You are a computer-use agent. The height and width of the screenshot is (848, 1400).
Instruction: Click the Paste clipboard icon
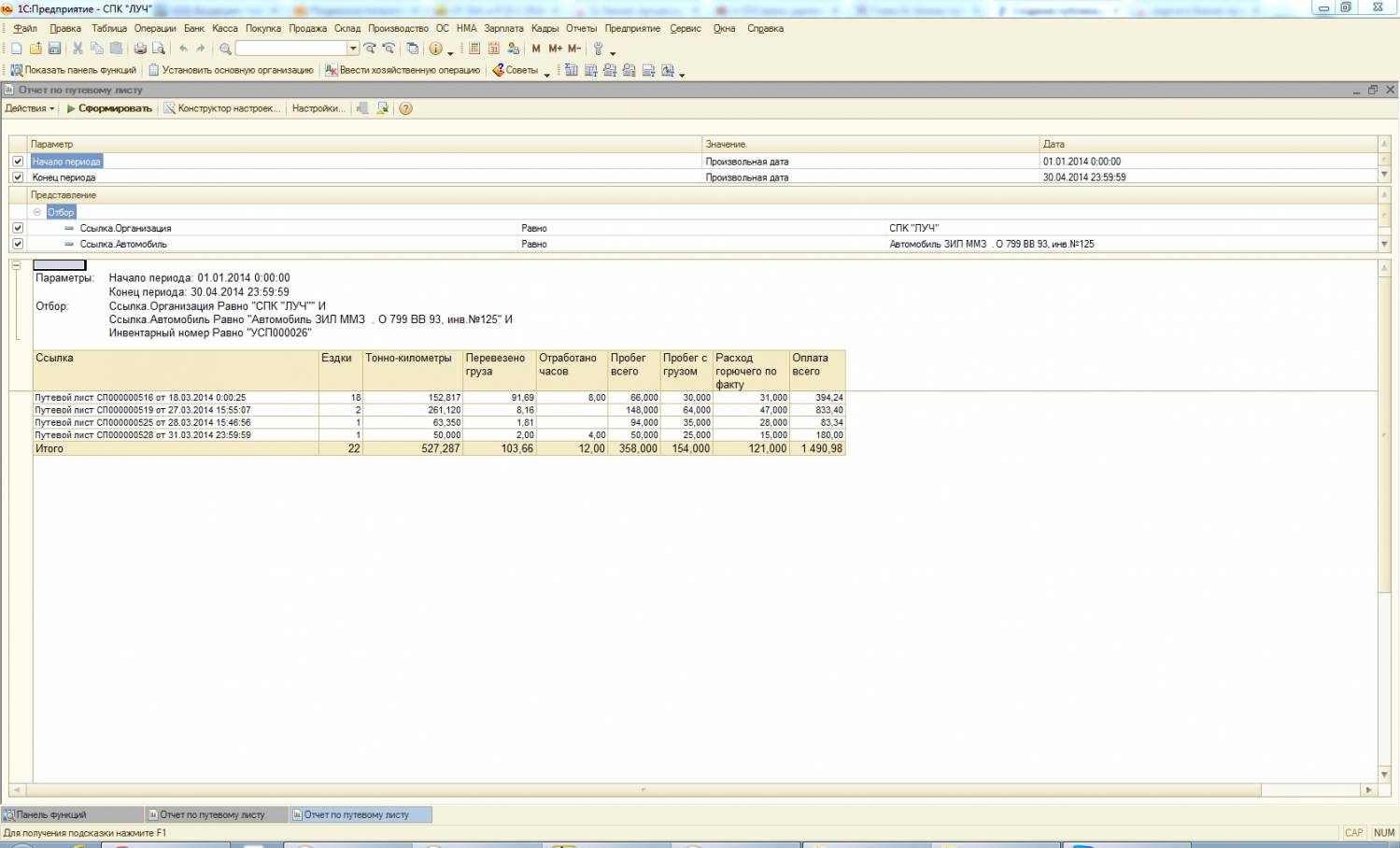(x=117, y=49)
